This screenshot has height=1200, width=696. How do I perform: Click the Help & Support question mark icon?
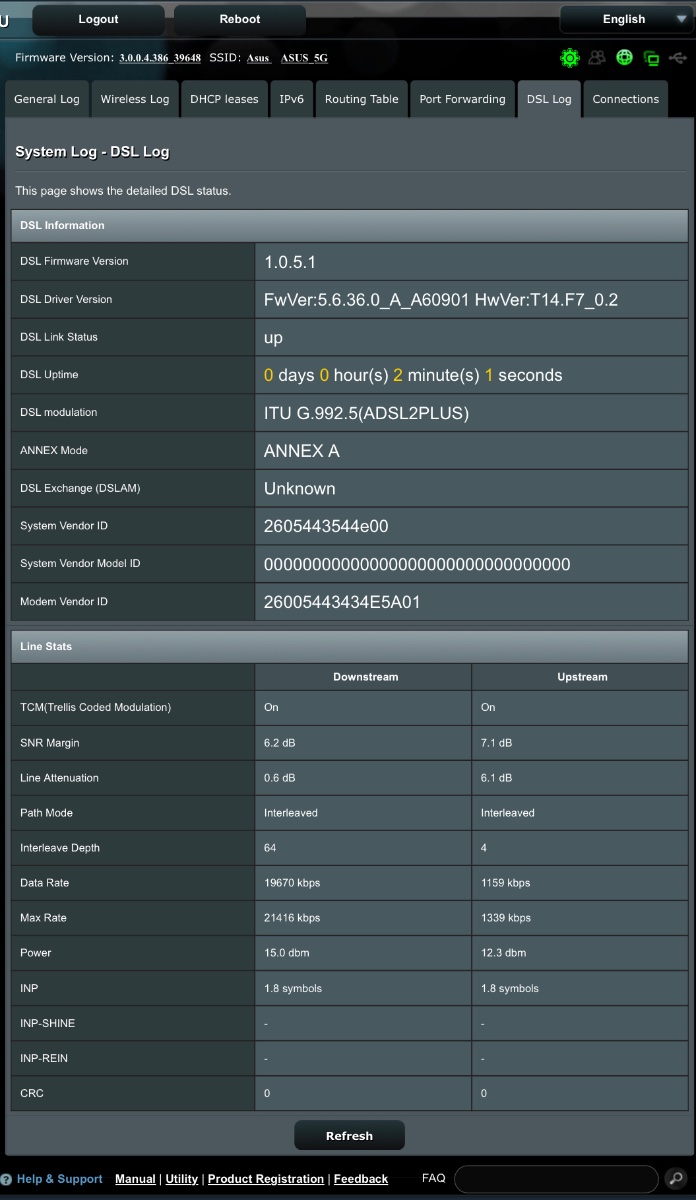coord(6,1179)
